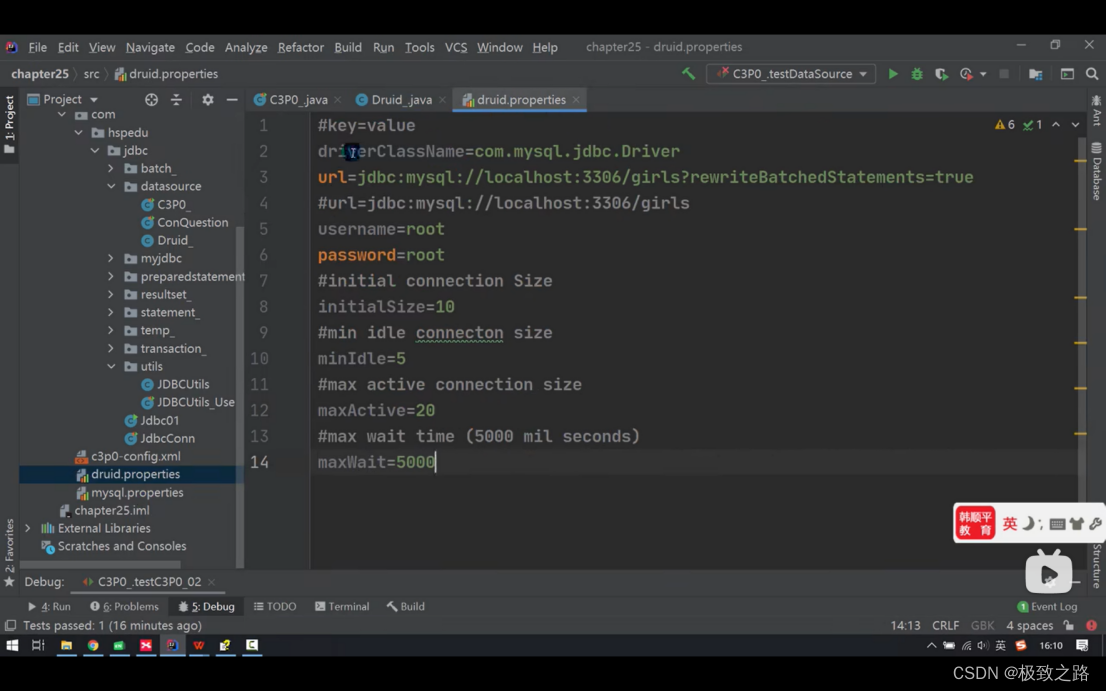Switch to the C3P0_.java tab

298,100
